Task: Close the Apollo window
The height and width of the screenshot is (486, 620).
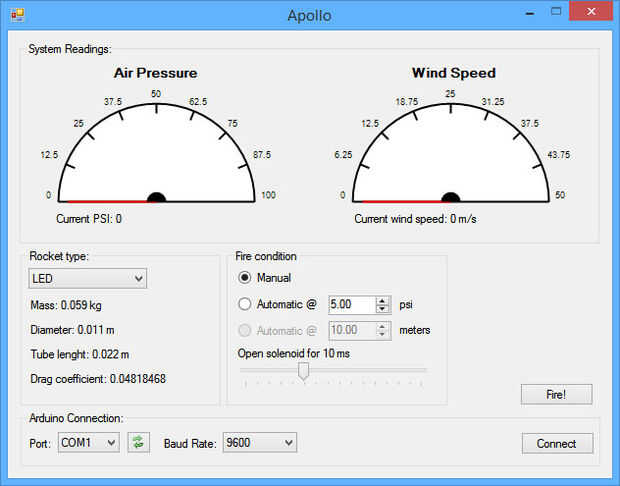Action: [591, 11]
